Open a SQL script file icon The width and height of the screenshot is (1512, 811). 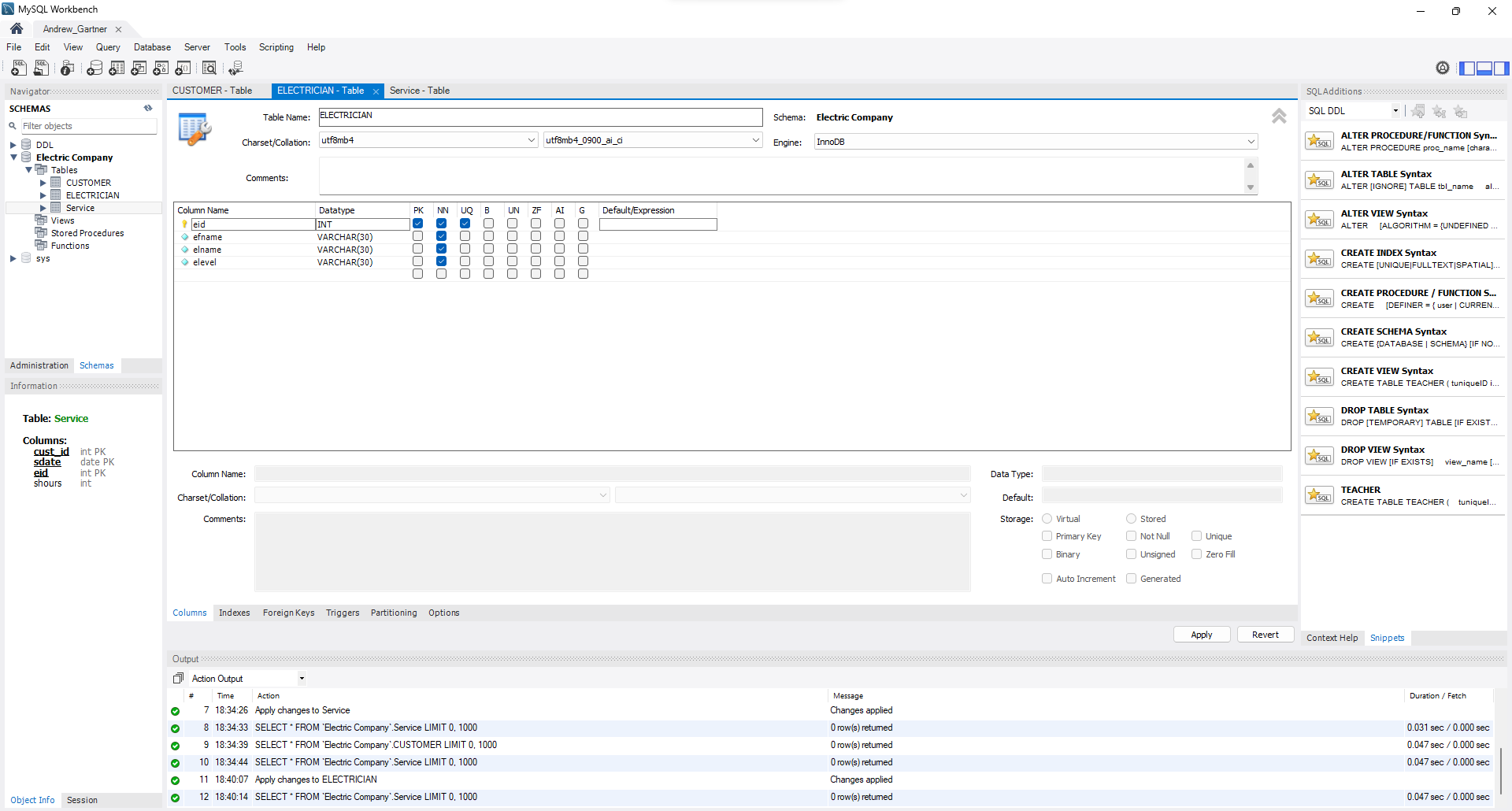click(x=42, y=69)
